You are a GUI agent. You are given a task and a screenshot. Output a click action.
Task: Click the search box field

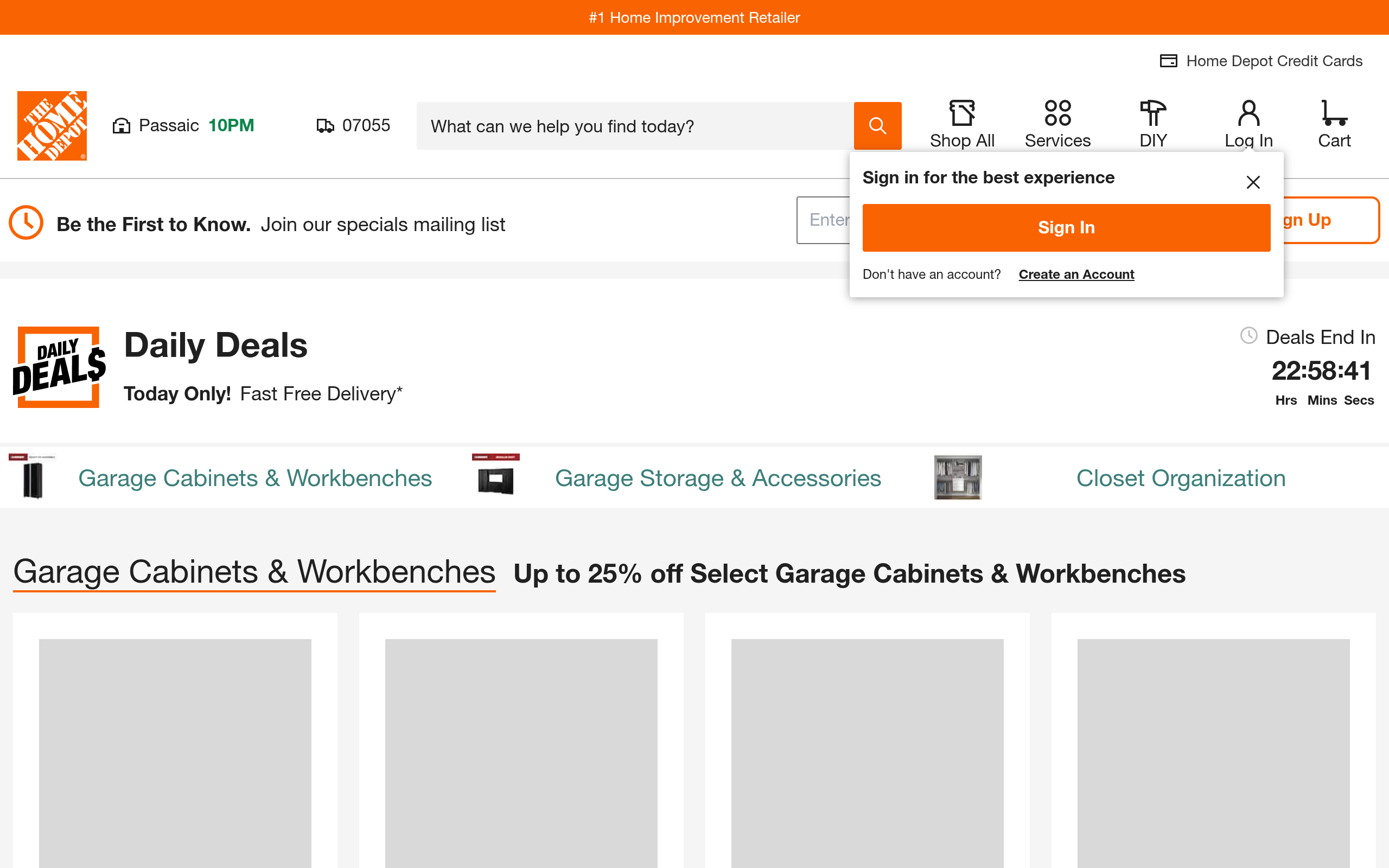[635, 126]
